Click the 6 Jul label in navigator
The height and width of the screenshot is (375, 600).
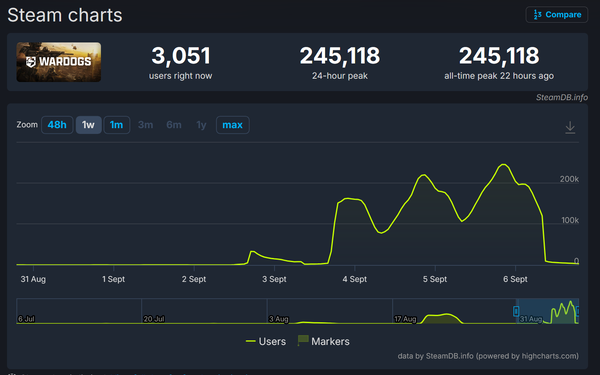(x=26, y=319)
